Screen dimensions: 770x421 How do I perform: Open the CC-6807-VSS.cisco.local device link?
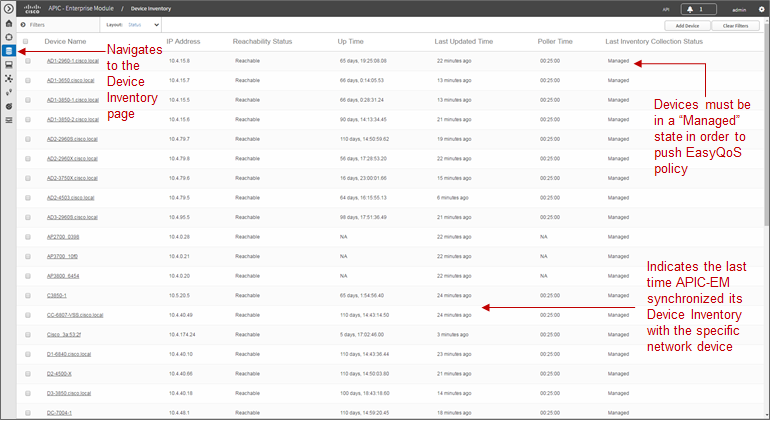[x=75, y=315]
